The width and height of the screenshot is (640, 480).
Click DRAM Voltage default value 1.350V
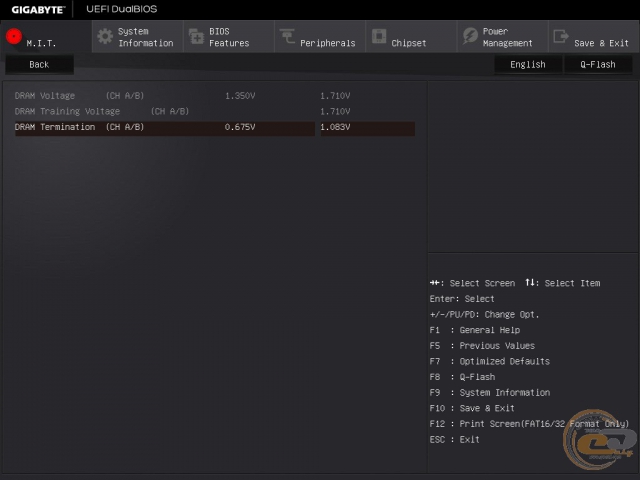point(240,96)
